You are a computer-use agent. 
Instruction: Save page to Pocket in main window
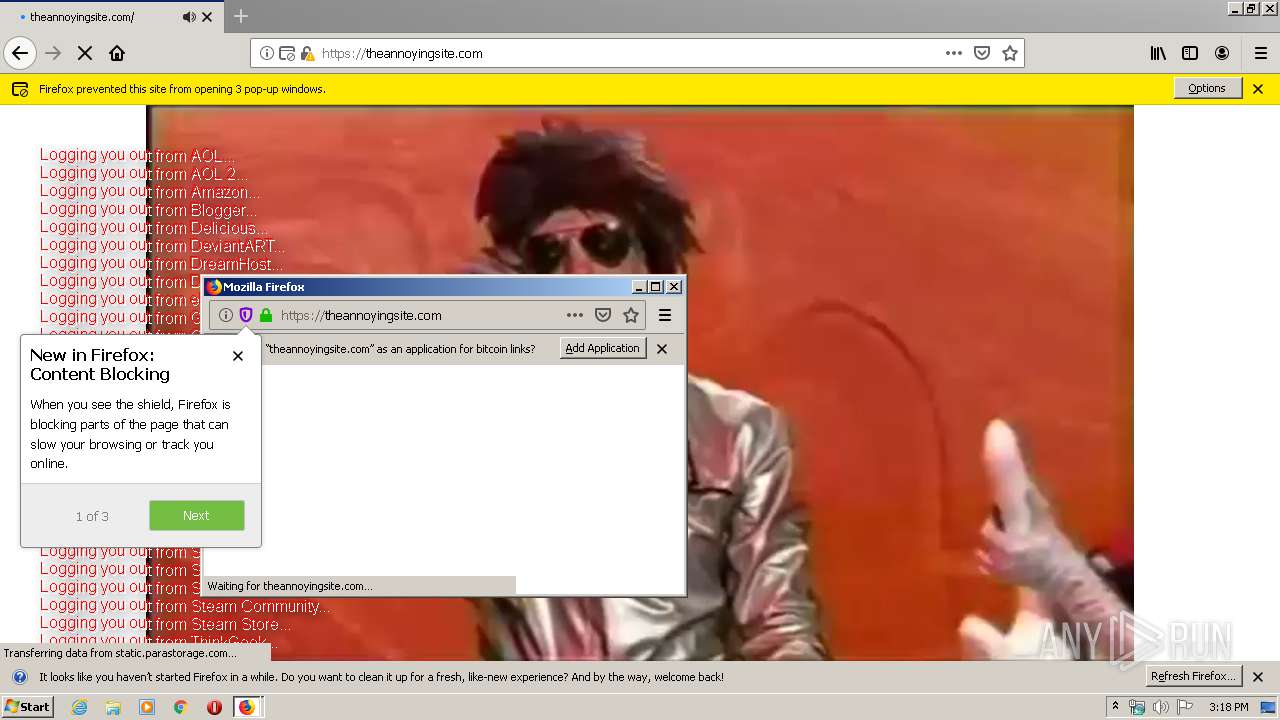(x=982, y=53)
